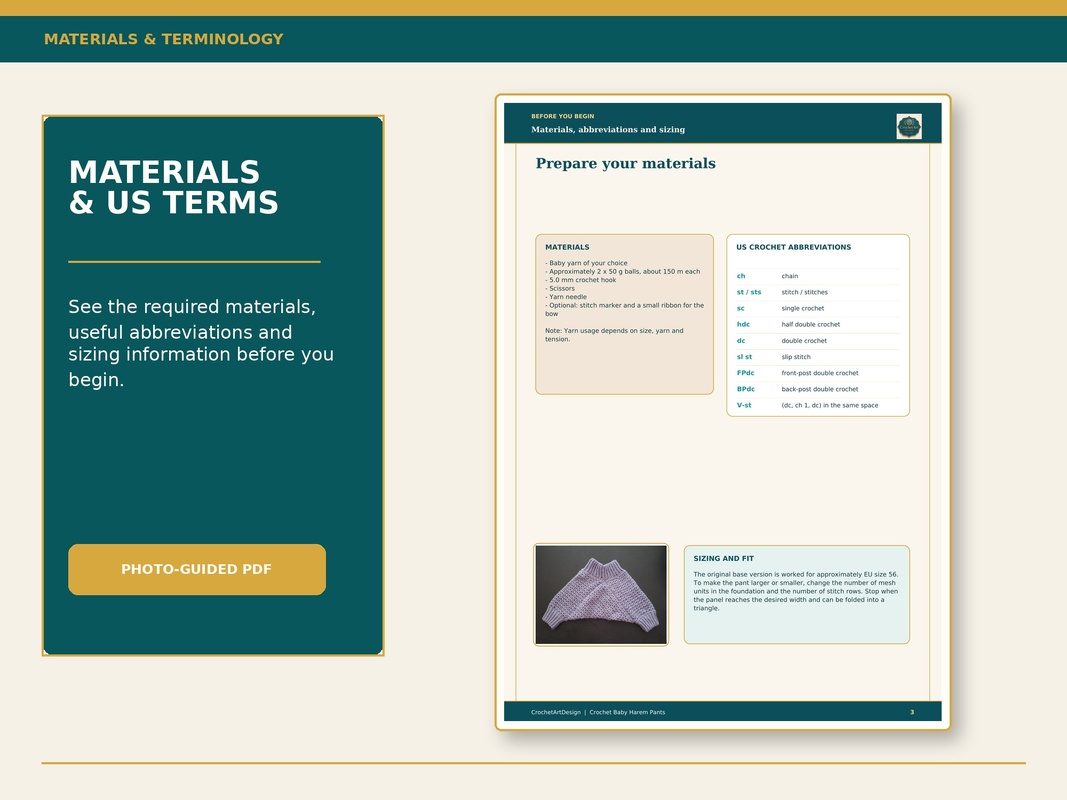This screenshot has height=800, width=1067.
Task: Click the US CROCHET ABBREVIATIONS title
Action: point(793,247)
